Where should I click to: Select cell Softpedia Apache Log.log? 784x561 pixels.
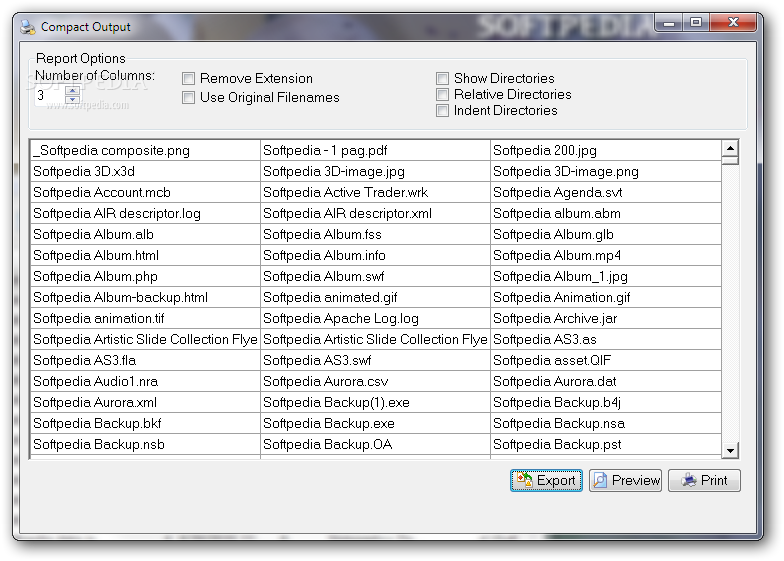[x=376, y=318]
